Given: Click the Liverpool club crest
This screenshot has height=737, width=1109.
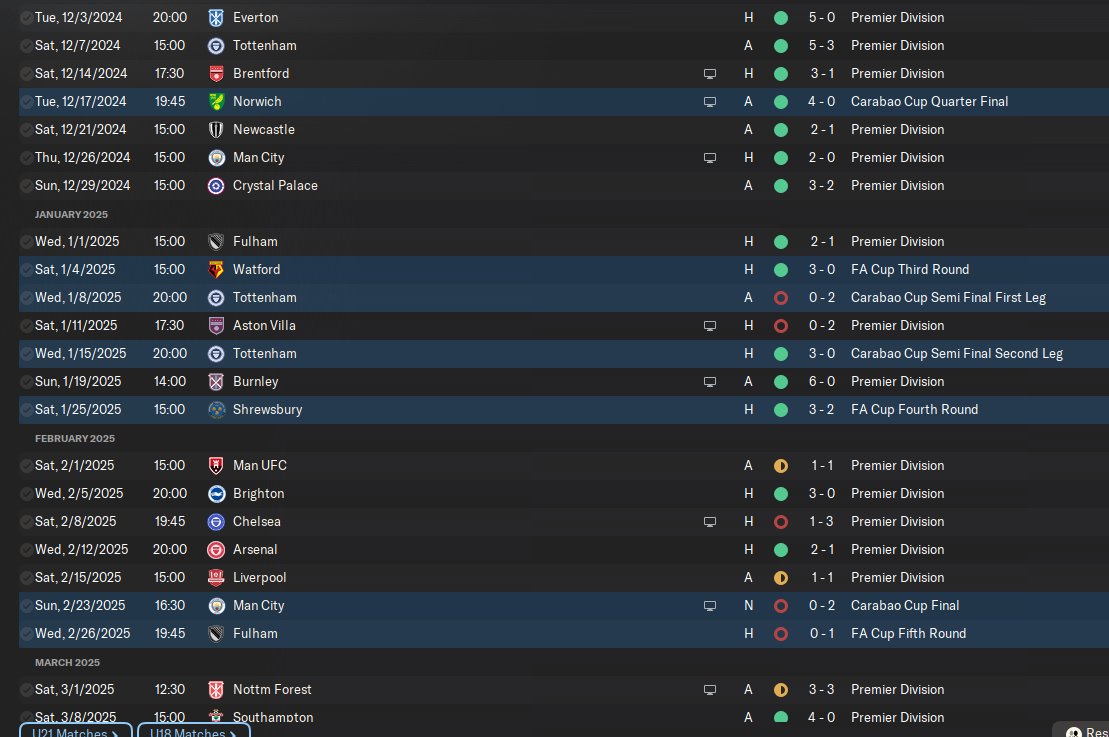Looking at the screenshot, I should pos(216,578).
